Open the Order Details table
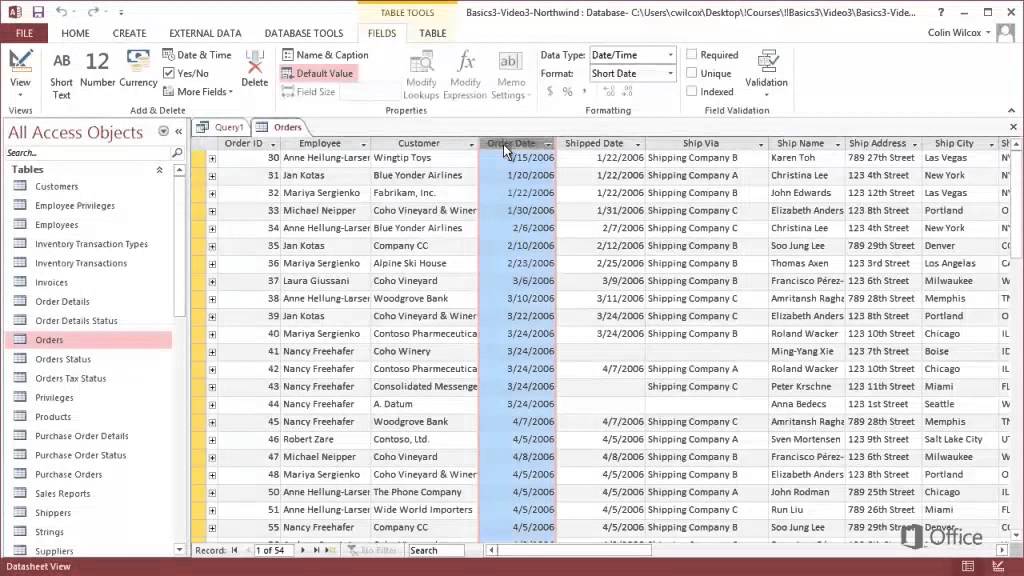Viewport: 1024px width, 576px height. click(62, 301)
